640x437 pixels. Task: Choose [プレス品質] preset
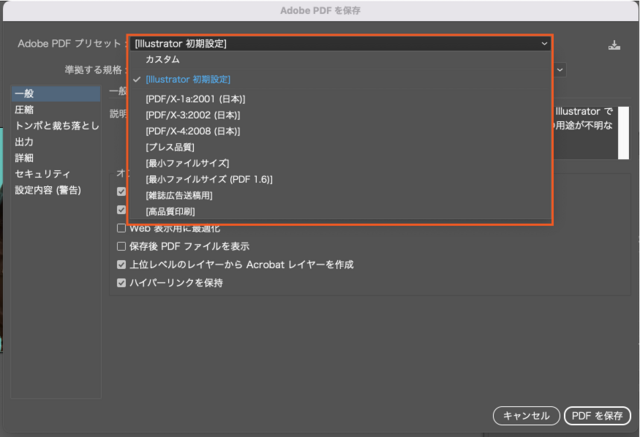[170, 147]
